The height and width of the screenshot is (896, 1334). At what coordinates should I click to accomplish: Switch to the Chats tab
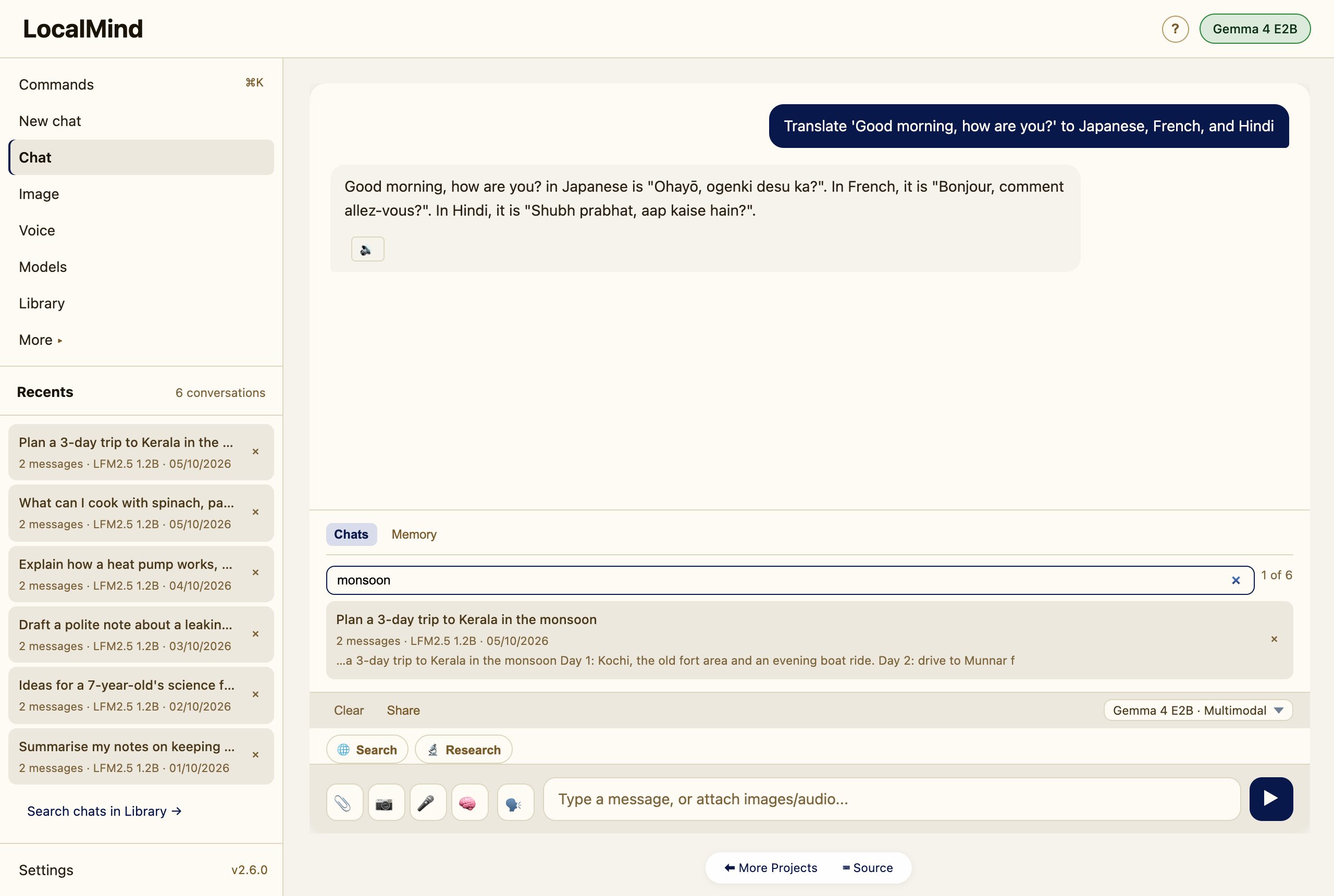351,534
